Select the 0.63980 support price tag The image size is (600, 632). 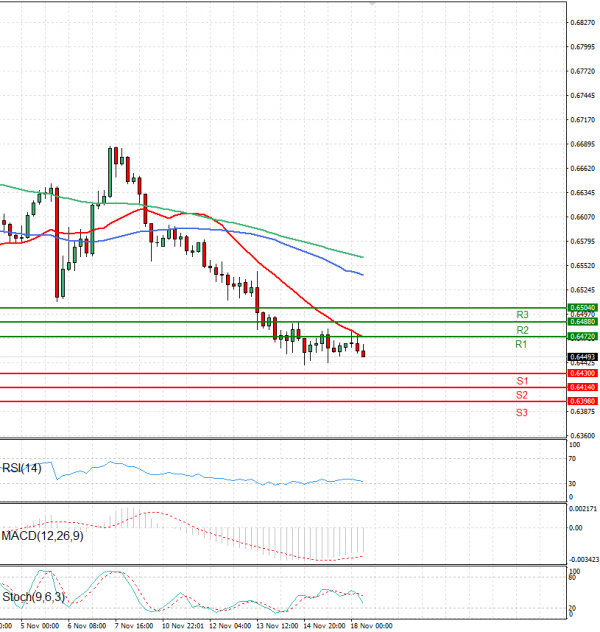(583, 401)
